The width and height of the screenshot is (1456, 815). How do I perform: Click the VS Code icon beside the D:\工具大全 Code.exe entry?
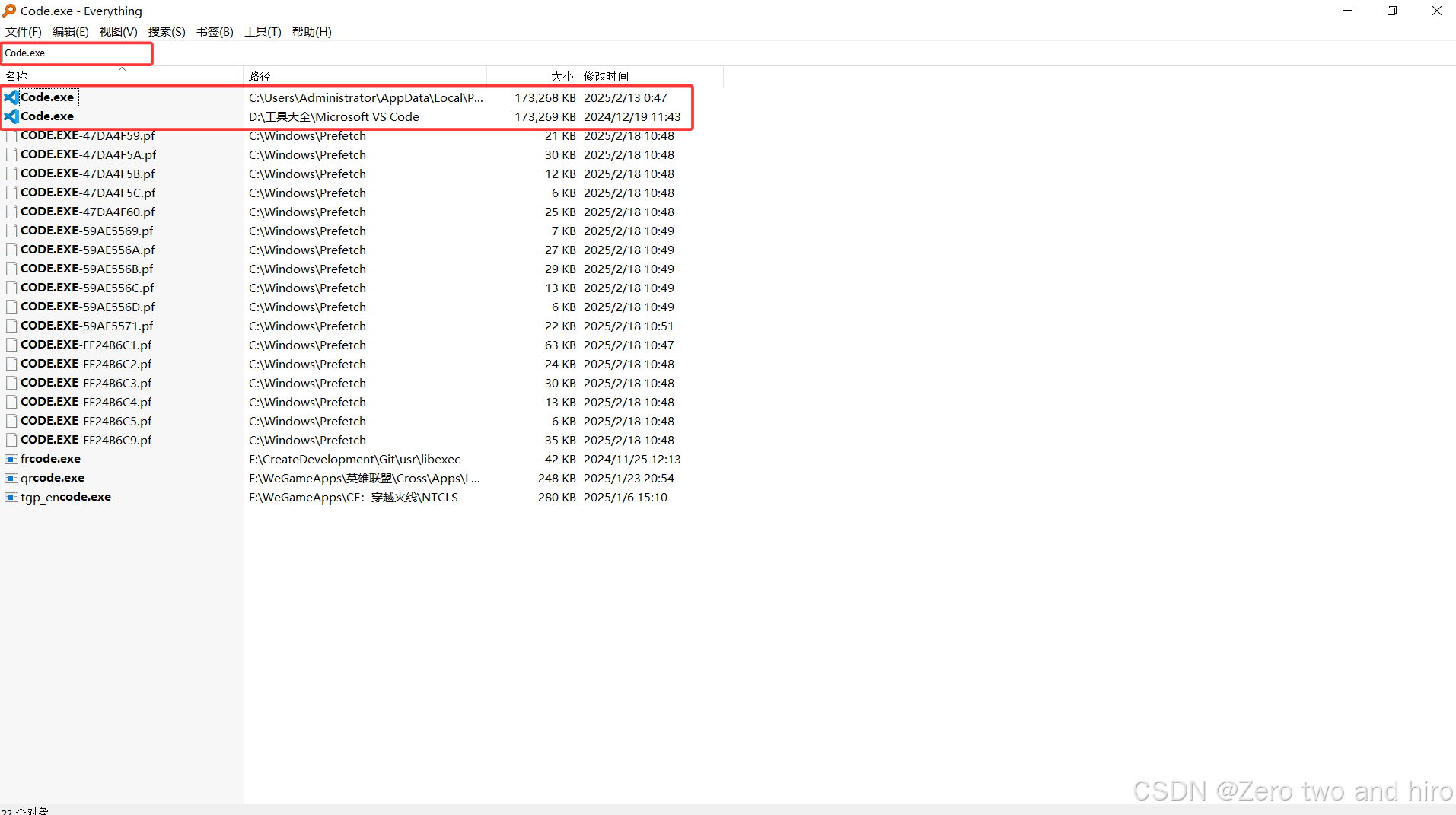11,116
